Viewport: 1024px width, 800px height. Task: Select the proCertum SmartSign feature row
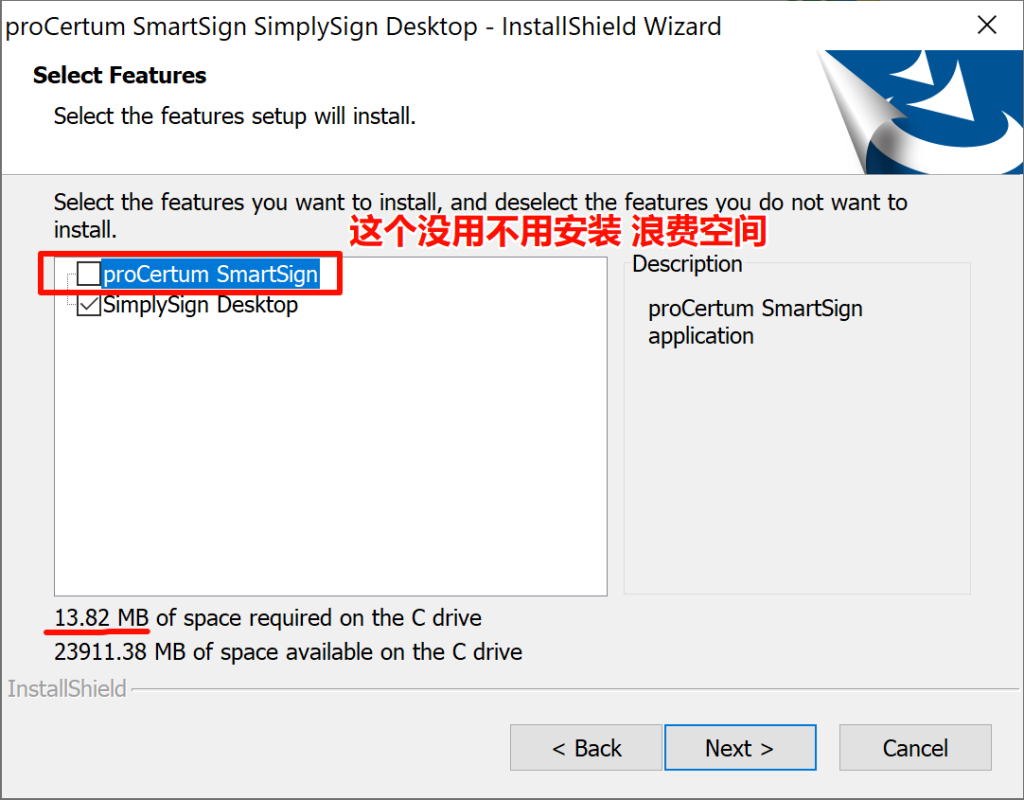(211, 274)
